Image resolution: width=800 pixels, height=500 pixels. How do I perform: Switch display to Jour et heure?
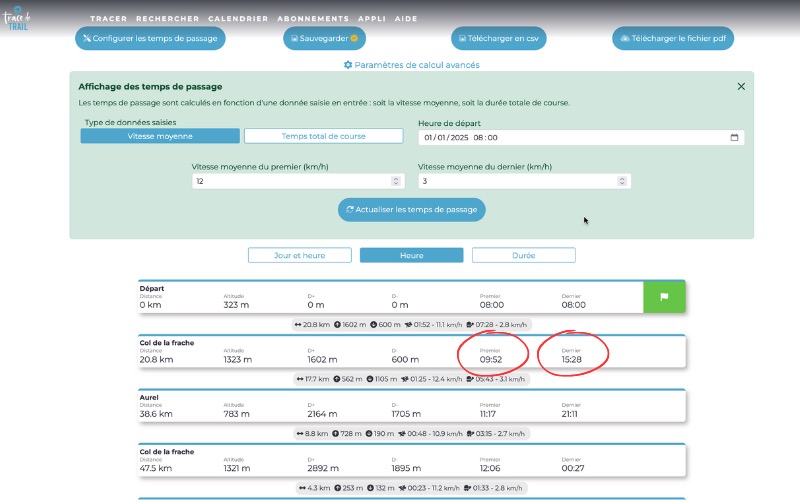click(x=300, y=255)
